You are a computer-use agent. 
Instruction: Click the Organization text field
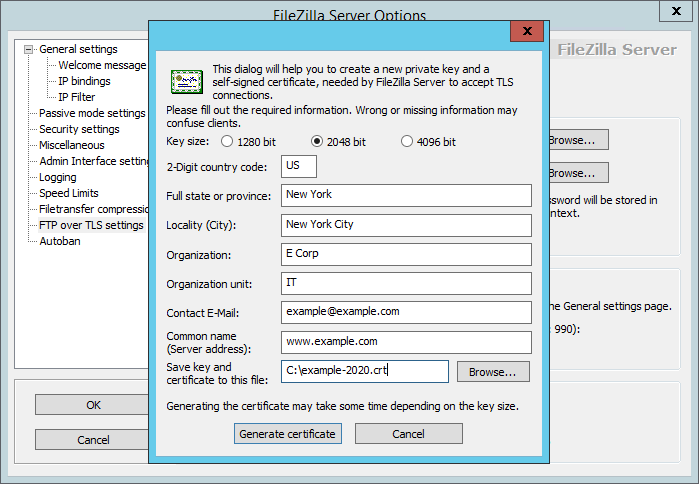405,254
